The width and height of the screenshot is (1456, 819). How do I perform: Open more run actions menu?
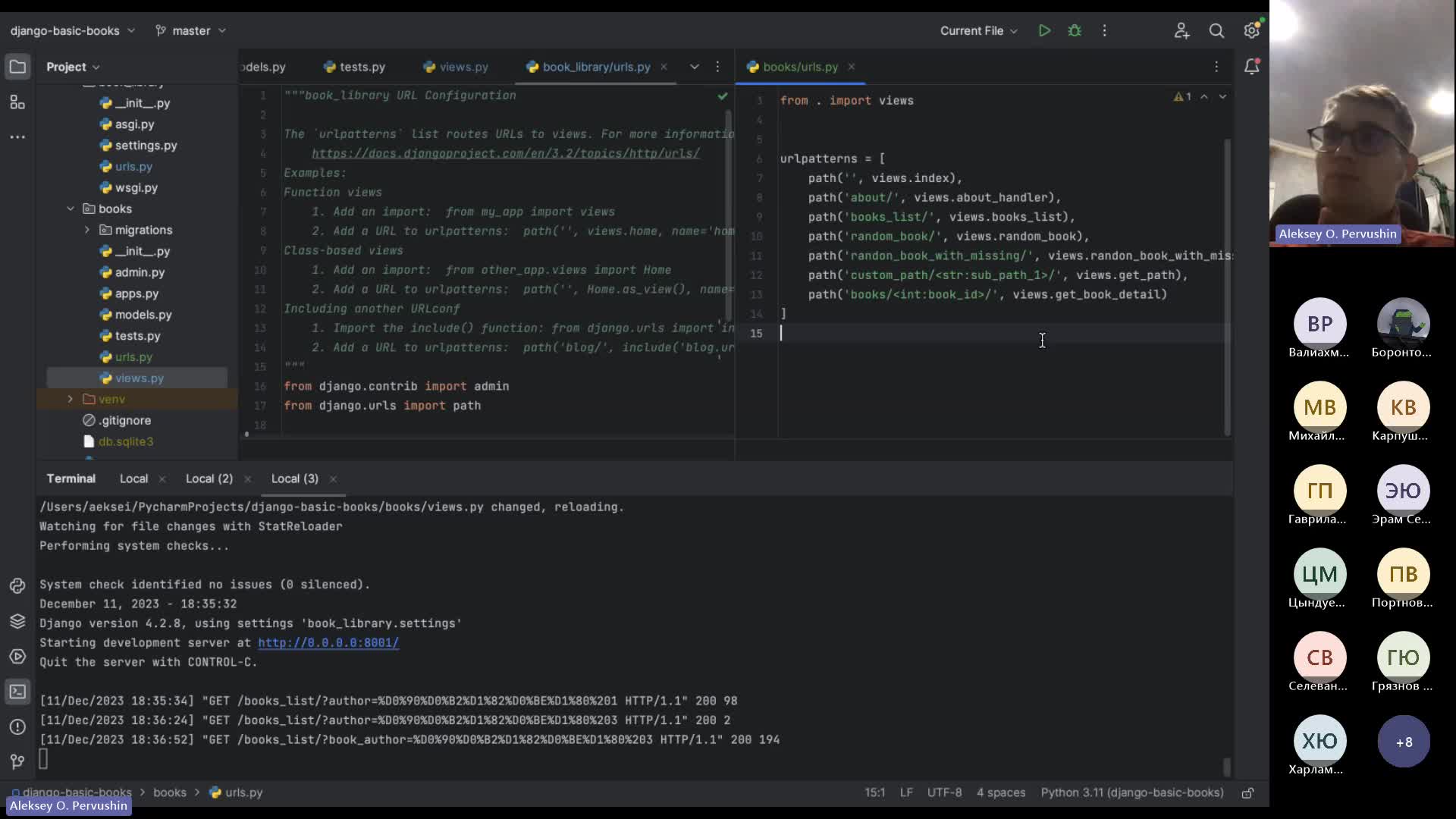(x=1104, y=31)
